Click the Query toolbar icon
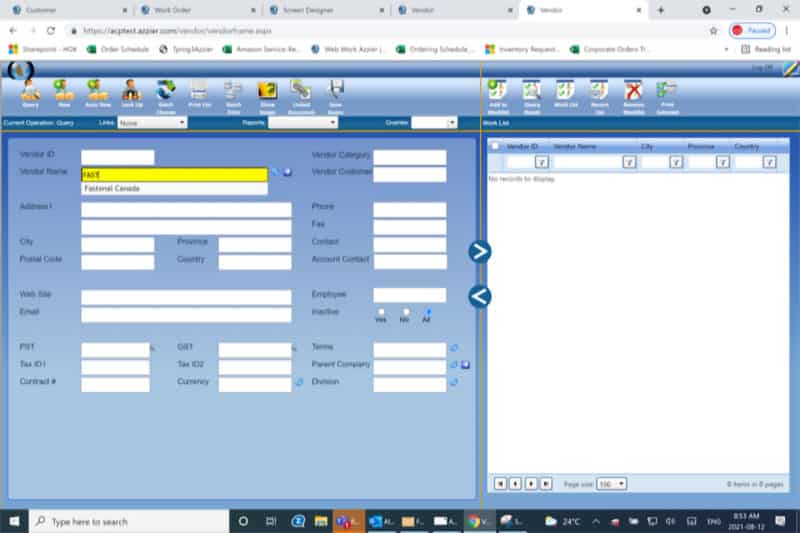The image size is (800, 533). 30,92
